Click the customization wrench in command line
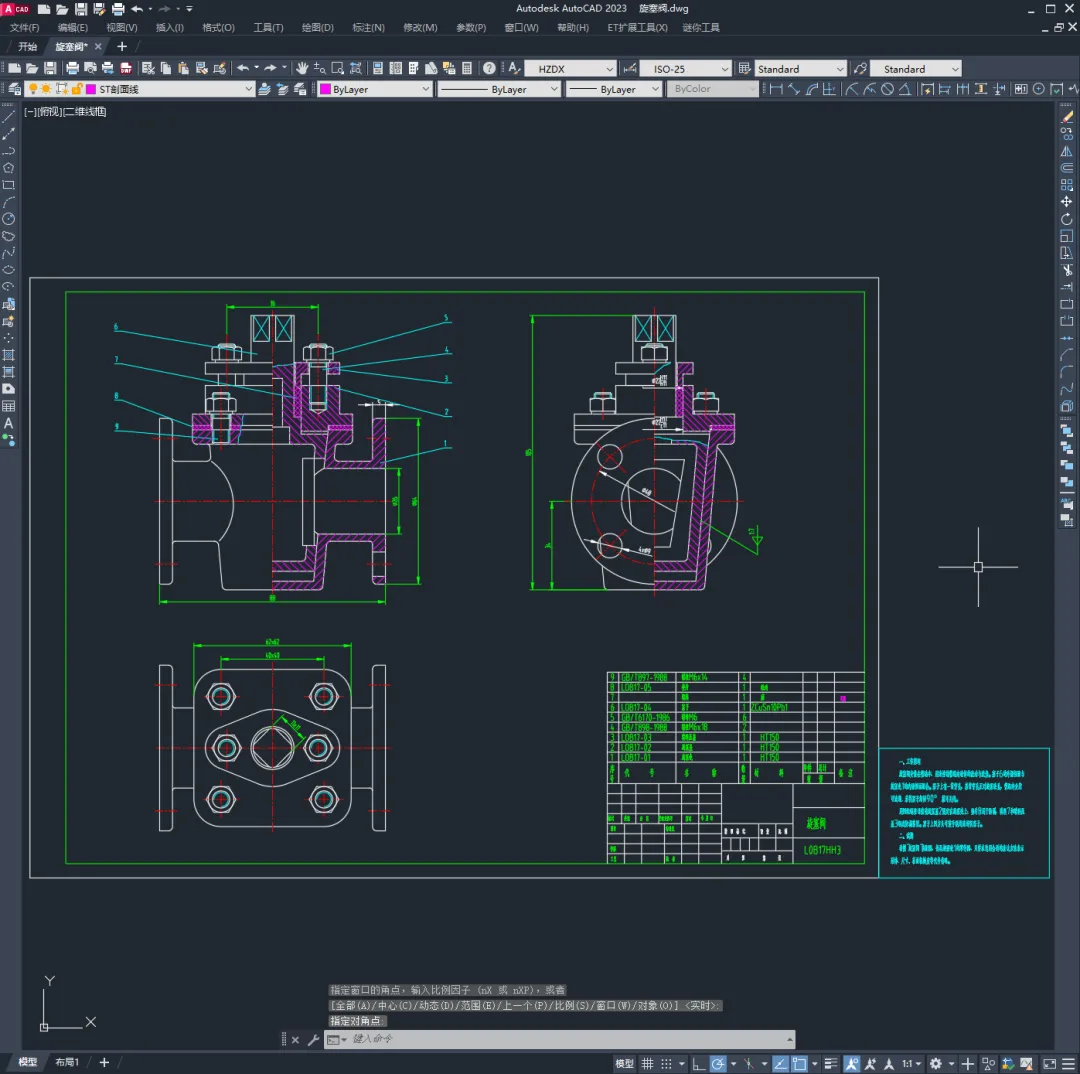Image resolution: width=1080 pixels, height=1074 pixels. (x=313, y=1040)
